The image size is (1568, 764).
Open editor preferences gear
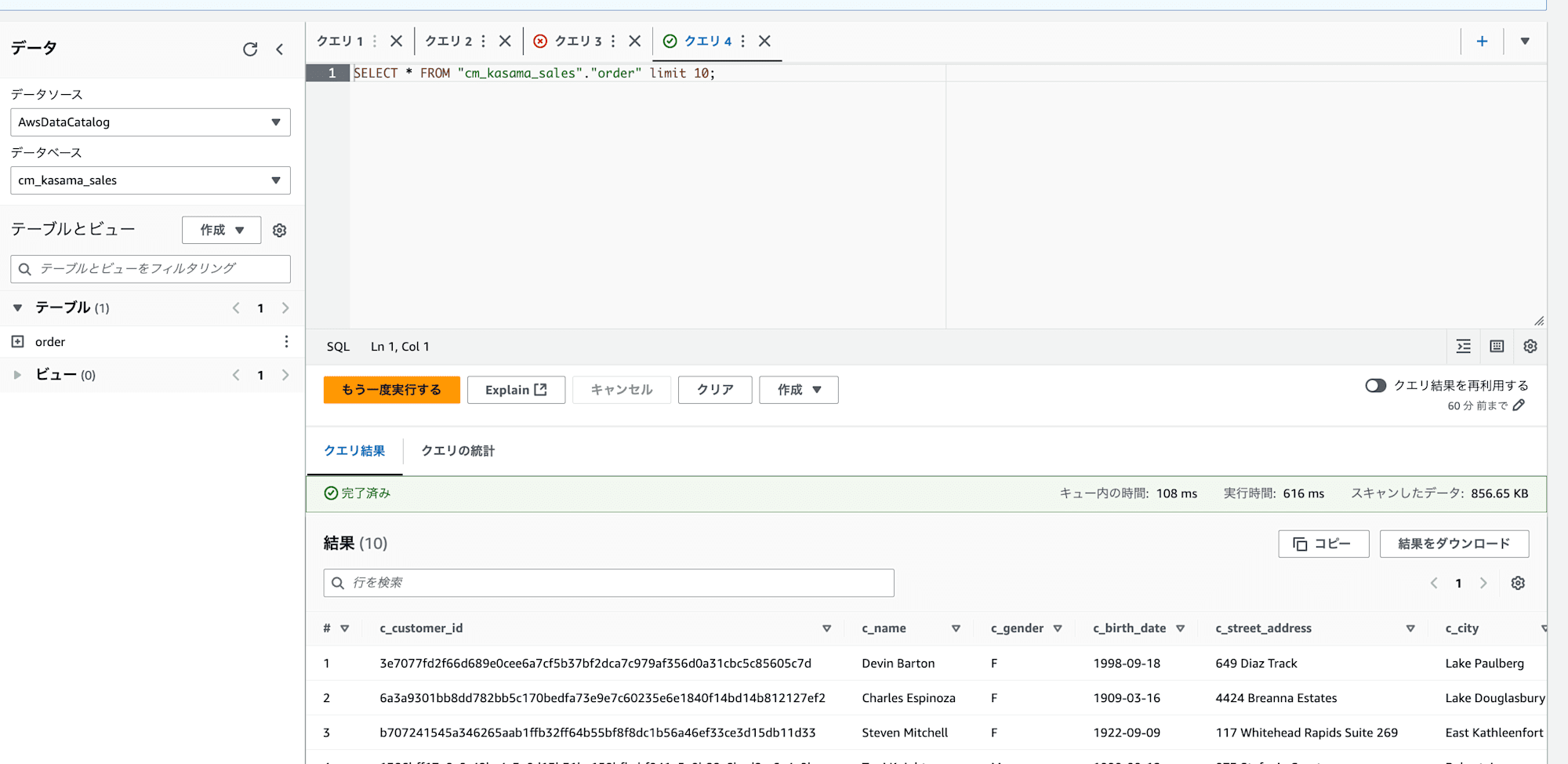[1530, 346]
